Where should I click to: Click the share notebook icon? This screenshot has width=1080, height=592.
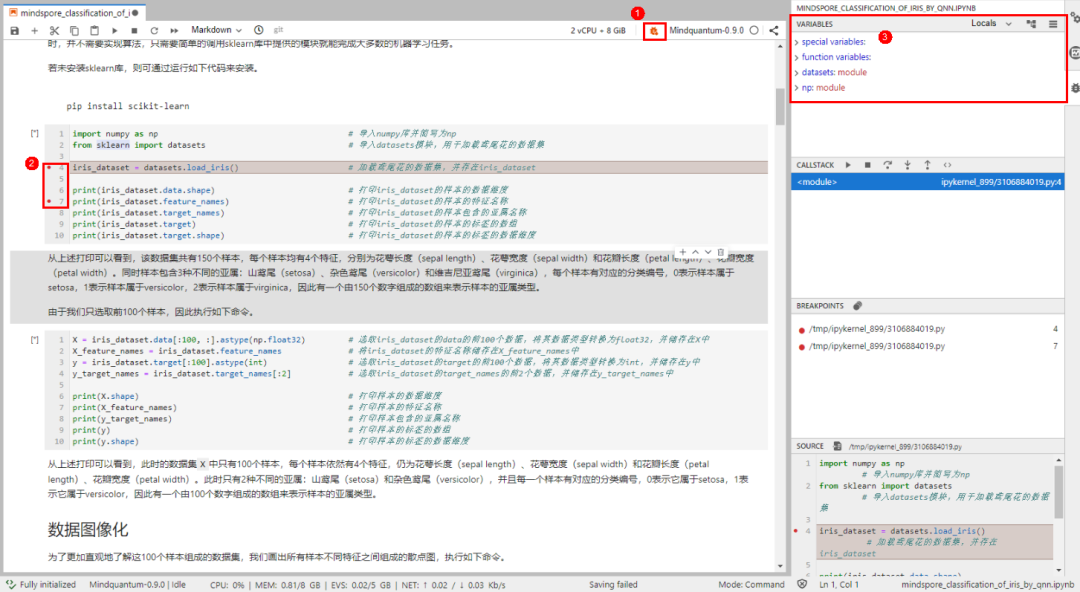[774, 31]
